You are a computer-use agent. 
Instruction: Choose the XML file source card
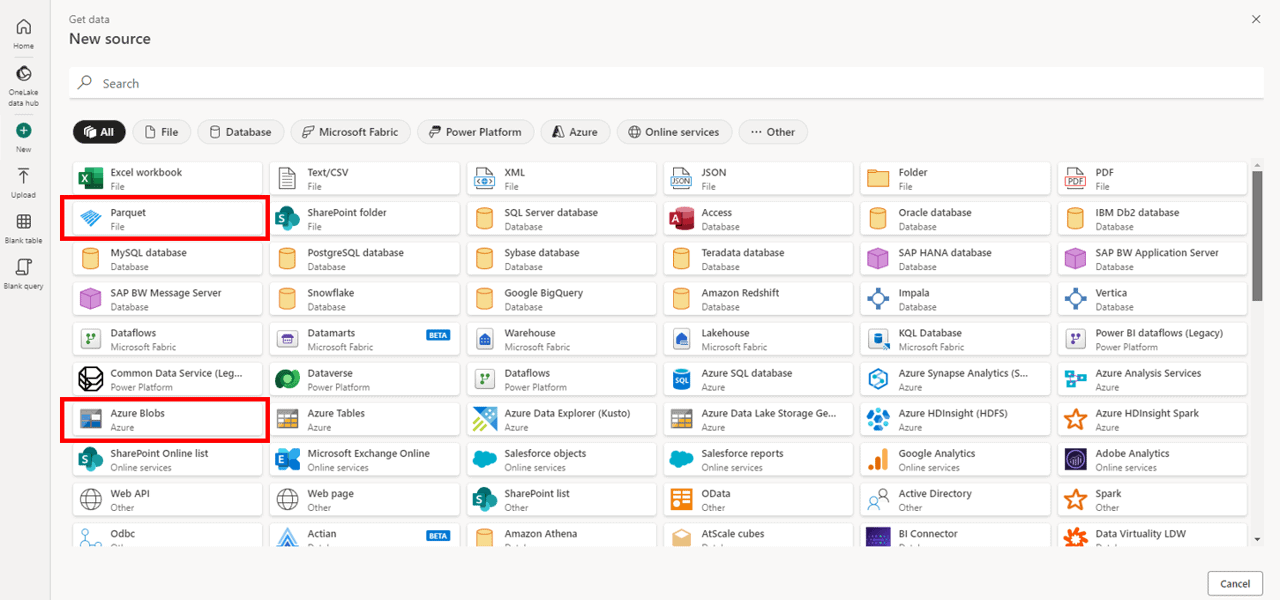561,179
